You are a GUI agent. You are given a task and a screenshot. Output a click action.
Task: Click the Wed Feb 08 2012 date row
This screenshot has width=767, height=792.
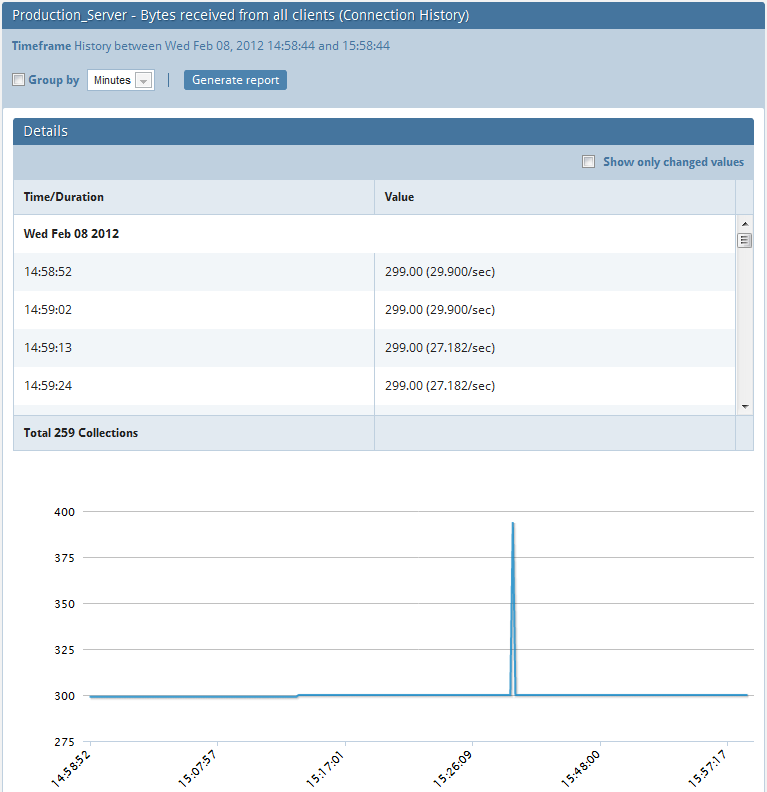[x=374, y=234]
